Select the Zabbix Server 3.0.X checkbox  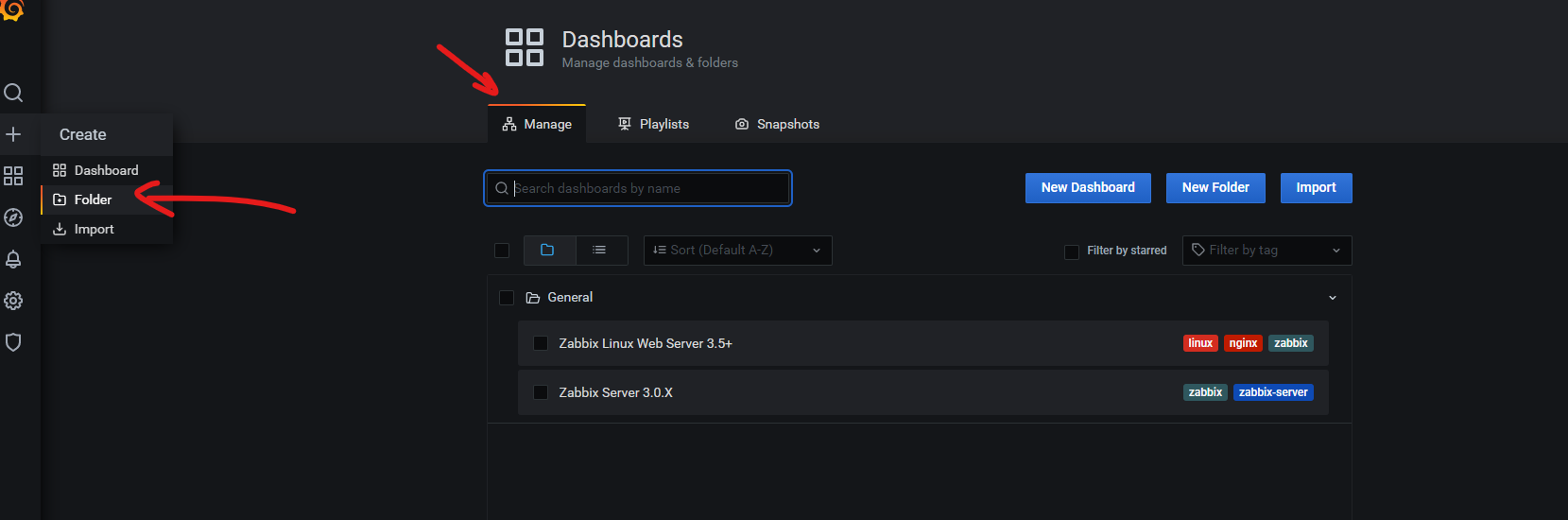(x=541, y=392)
